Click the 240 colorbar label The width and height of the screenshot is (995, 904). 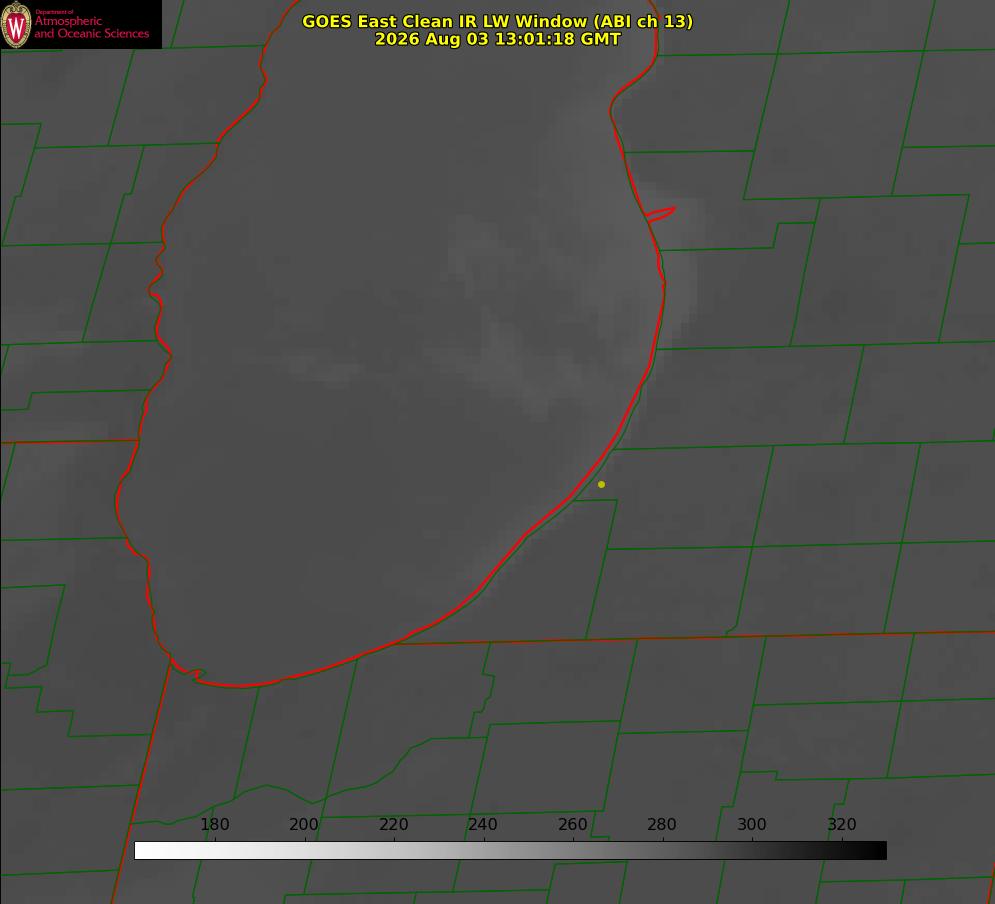coord(483,824)
